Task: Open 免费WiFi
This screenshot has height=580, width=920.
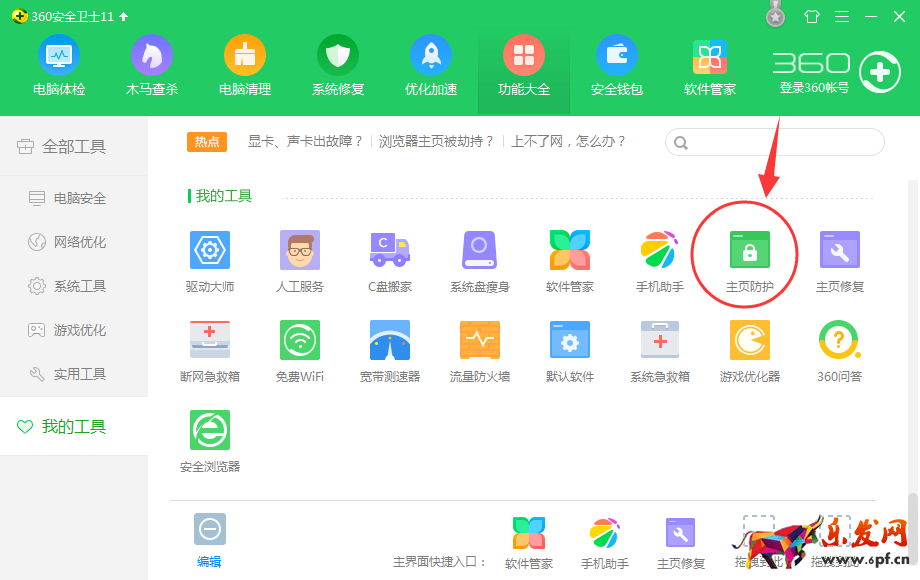Action: (x=299, y=348)
